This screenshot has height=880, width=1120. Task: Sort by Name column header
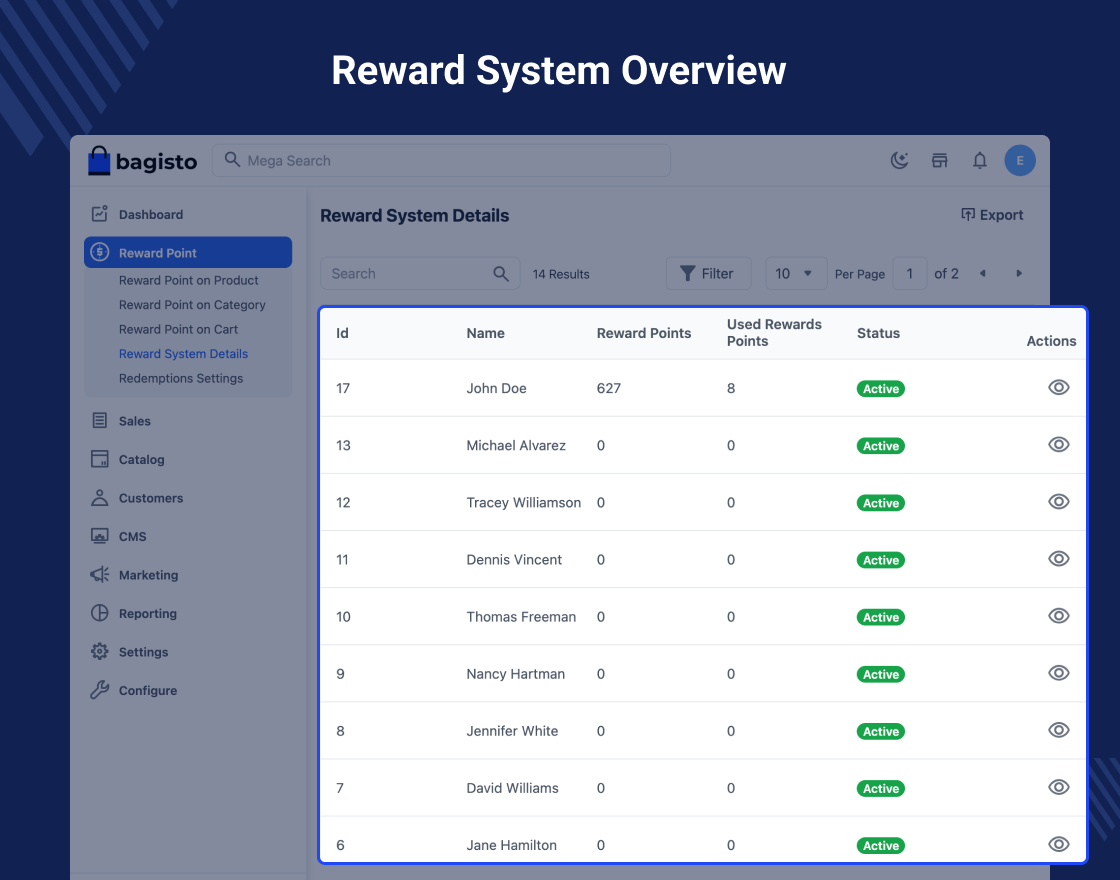click(485, 334)
